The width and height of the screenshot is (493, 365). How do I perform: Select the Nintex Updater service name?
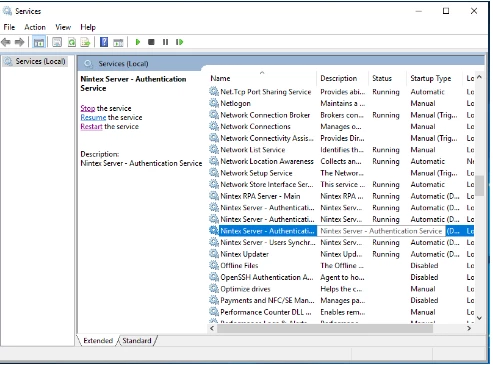click(244, 254)
